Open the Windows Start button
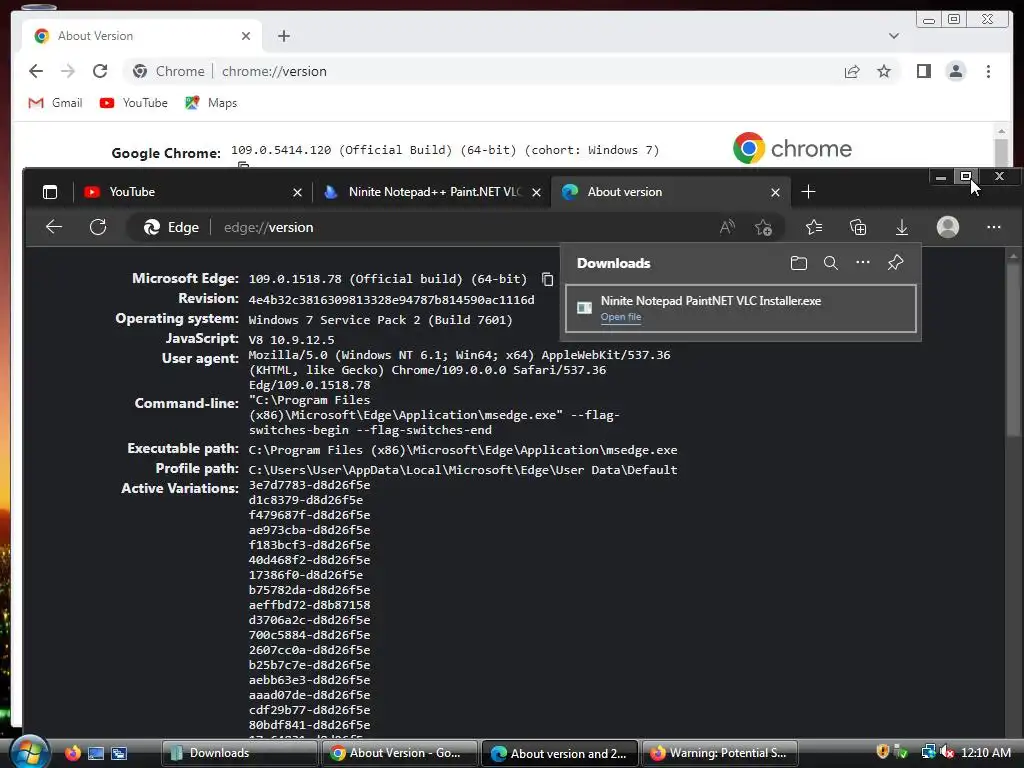 [x=28, y=753]
